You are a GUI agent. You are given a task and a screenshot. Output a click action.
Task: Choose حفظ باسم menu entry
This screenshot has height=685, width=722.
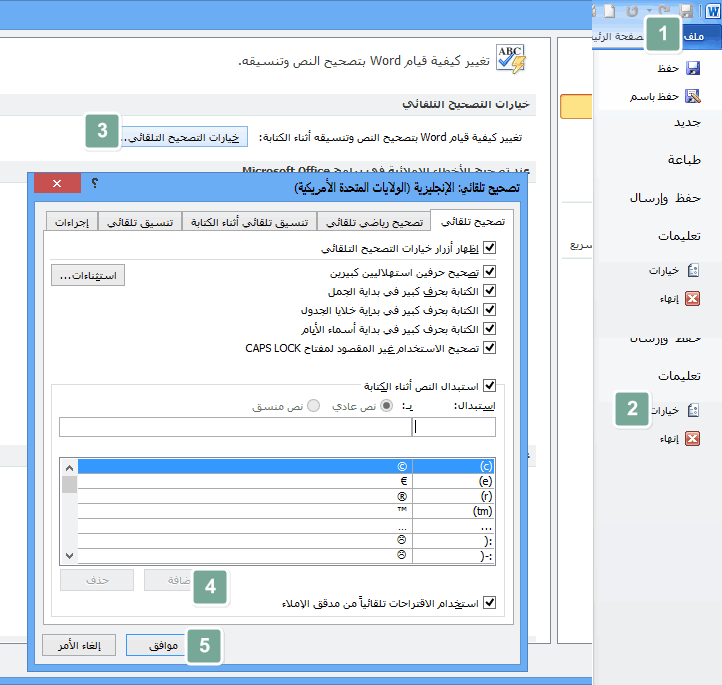click(654, 96)
